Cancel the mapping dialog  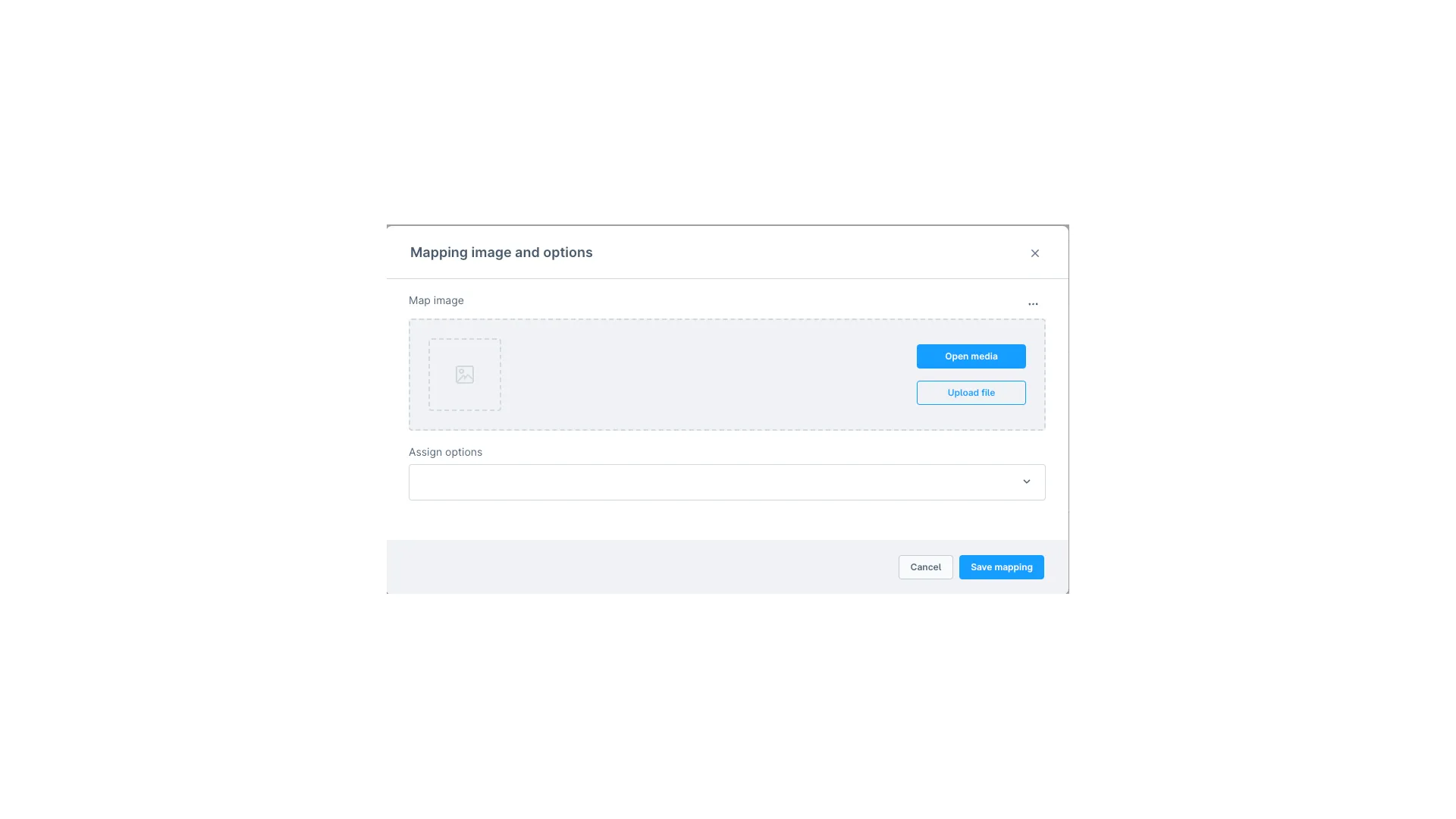tap(925, 566)
